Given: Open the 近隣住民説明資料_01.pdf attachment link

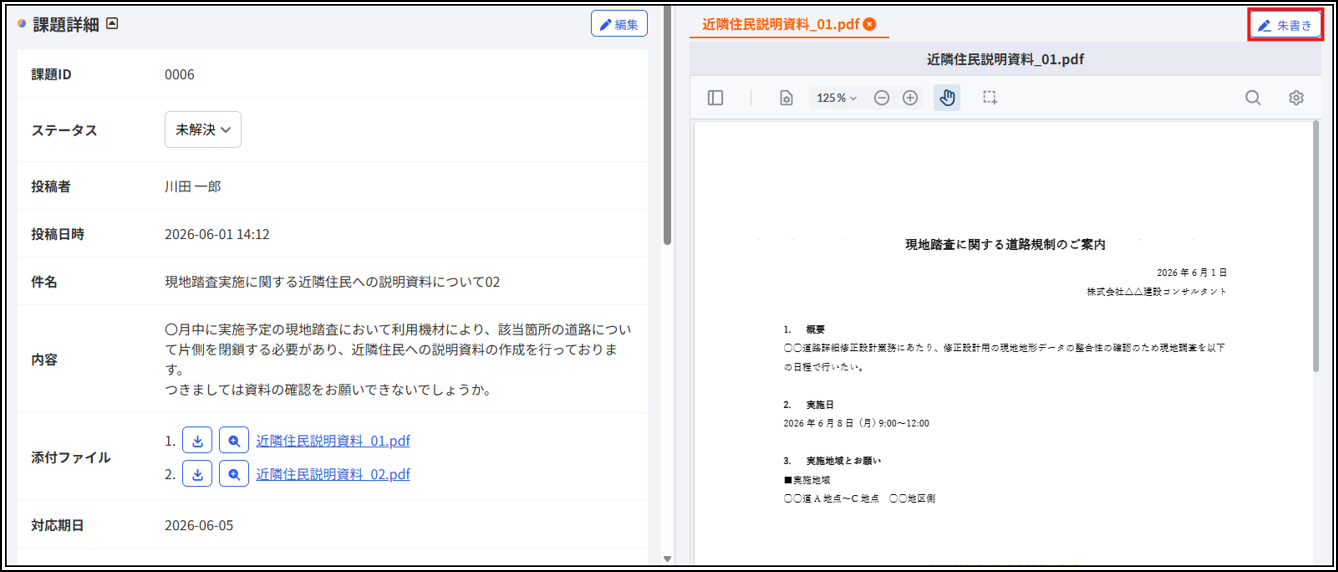Looking at the screenshot, I should click(333, 441).
